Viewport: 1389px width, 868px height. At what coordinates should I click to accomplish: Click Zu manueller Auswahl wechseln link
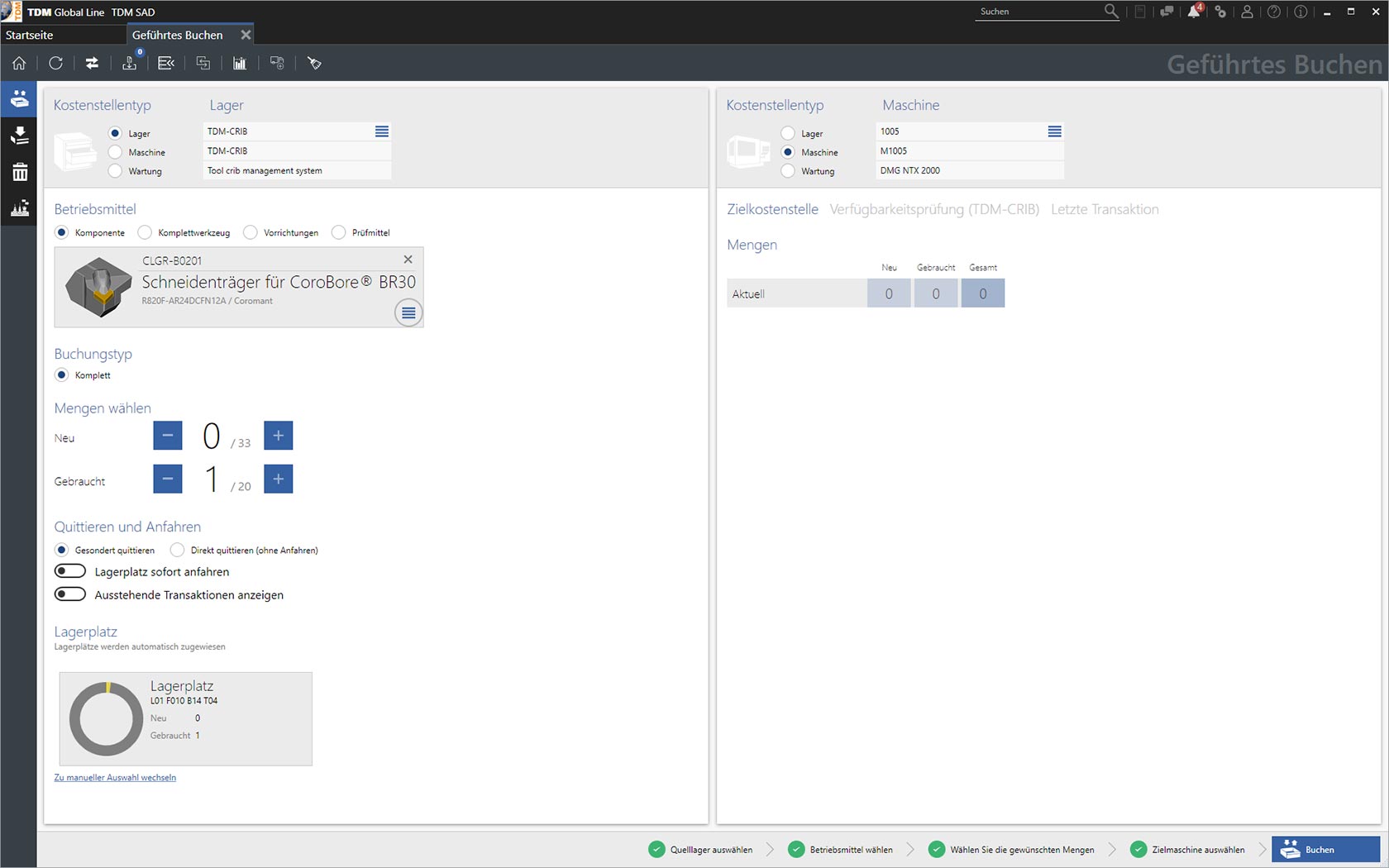pyautogui.click(x=115, y=777)
